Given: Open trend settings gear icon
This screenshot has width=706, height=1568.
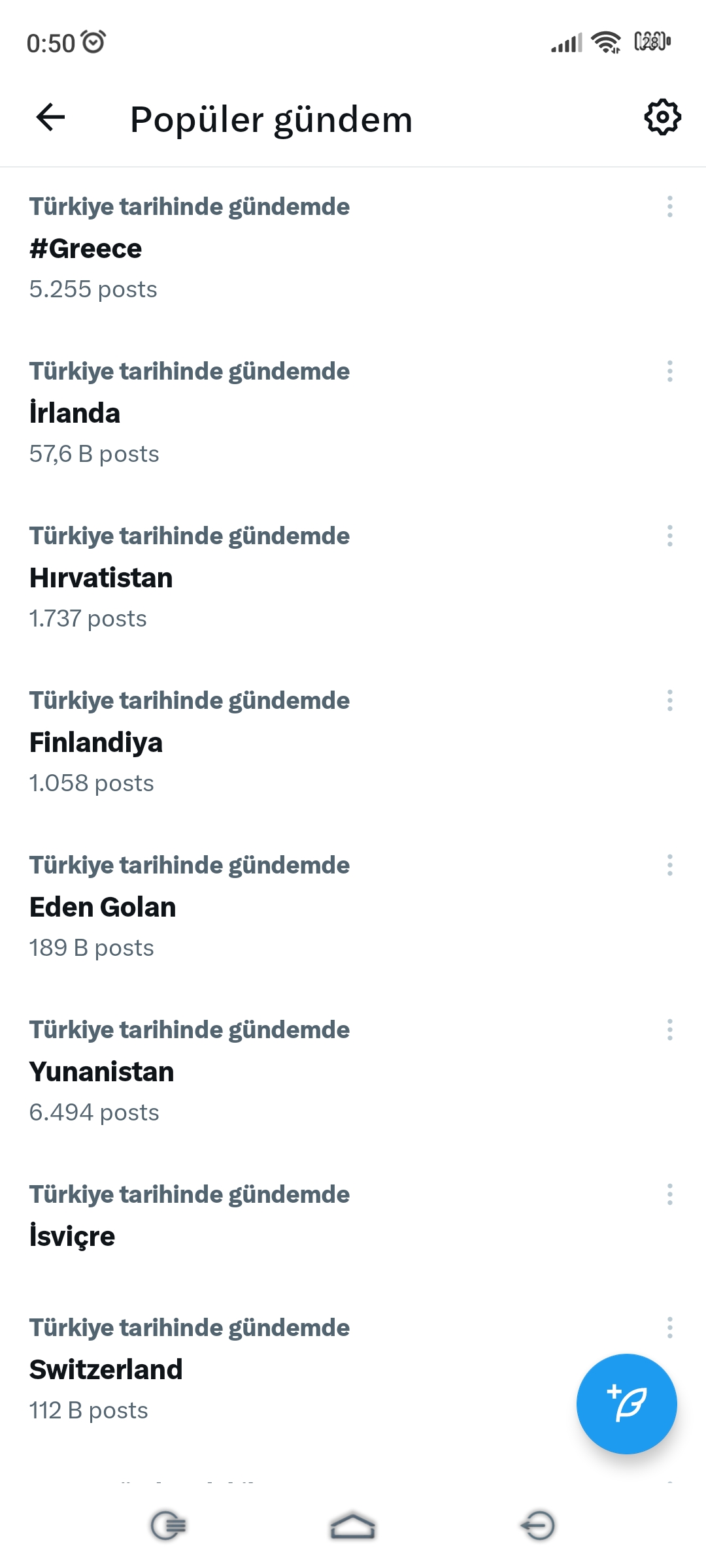Looking at the screenshot, I should pos(662,118).
